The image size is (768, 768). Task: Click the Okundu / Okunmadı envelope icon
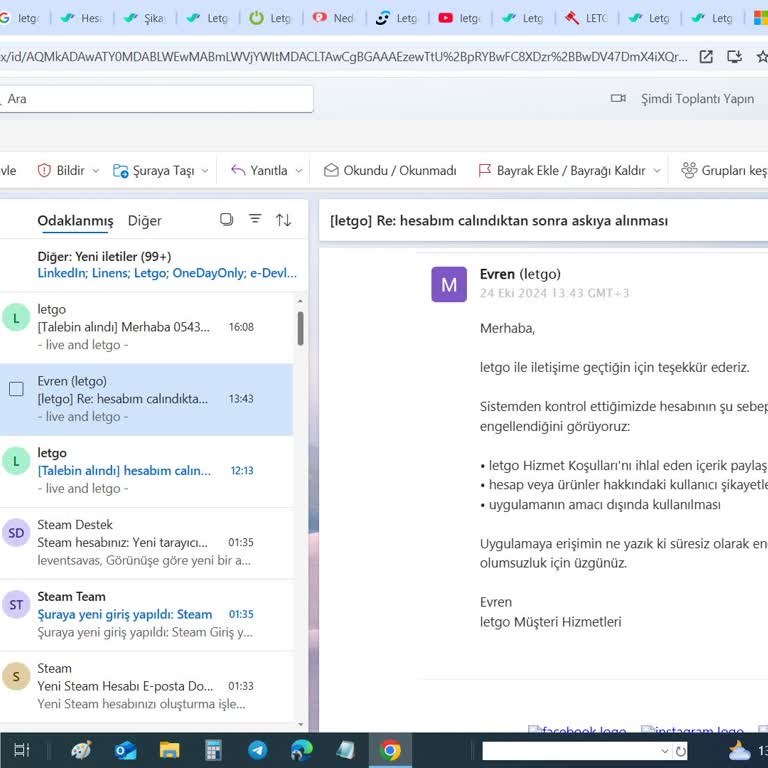pos(331,171)
